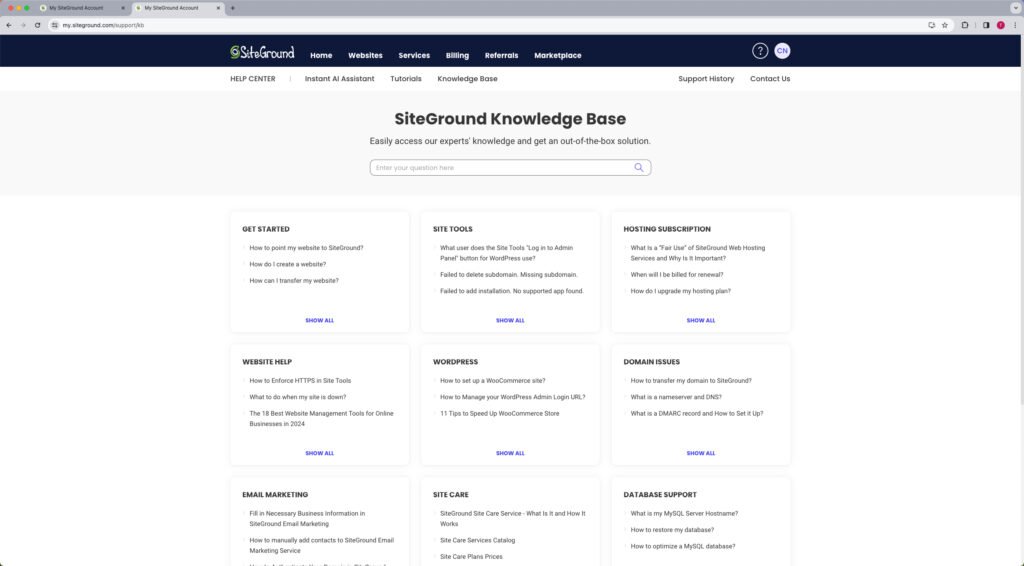This screenshot has height=566, width=1024.
Task: Open browser extensions puzzle icon
Action: click(965, 25)
